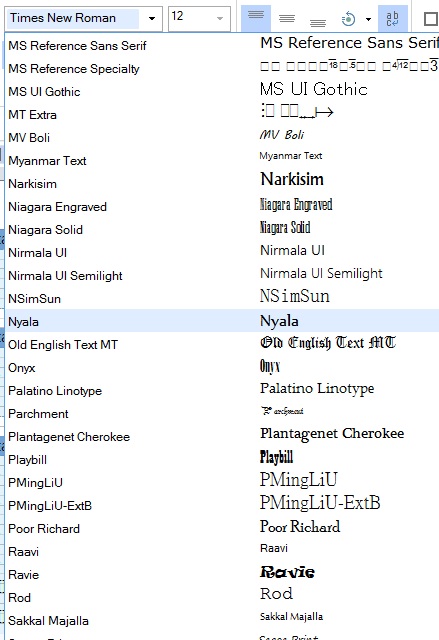Click the text orientation rotate icon
The image size is (439, 640).
348,19
